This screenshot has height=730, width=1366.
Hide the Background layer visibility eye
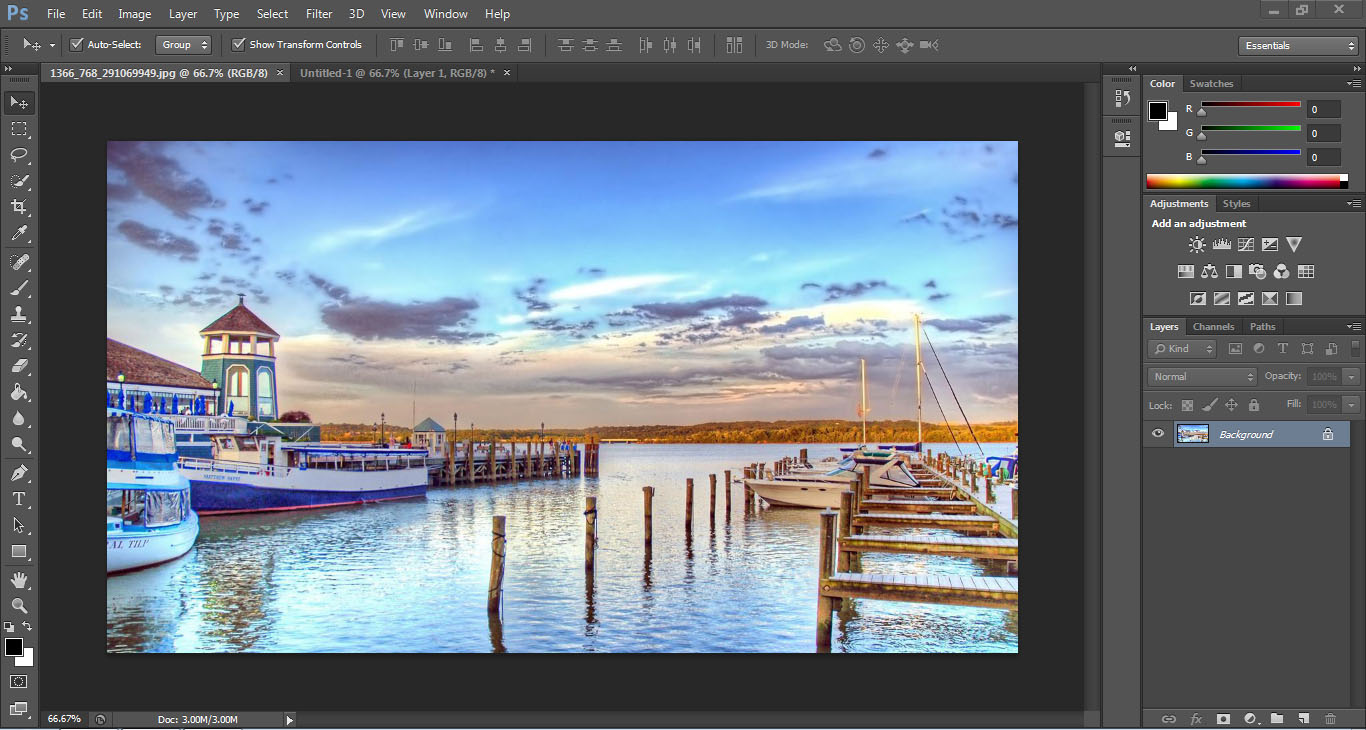click(x=1158, y=434)
